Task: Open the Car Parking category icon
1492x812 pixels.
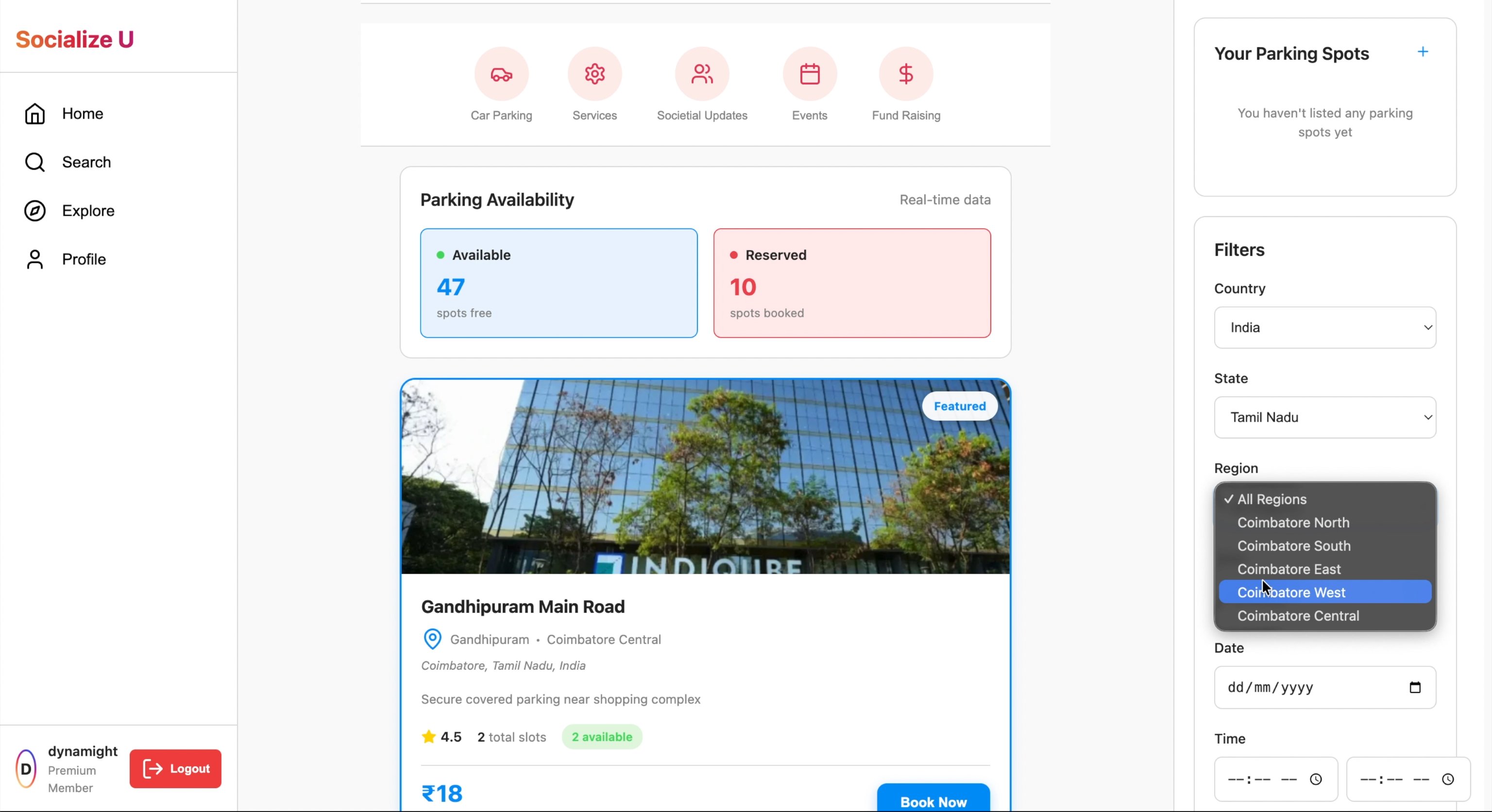Action: [x=501, y=74]
